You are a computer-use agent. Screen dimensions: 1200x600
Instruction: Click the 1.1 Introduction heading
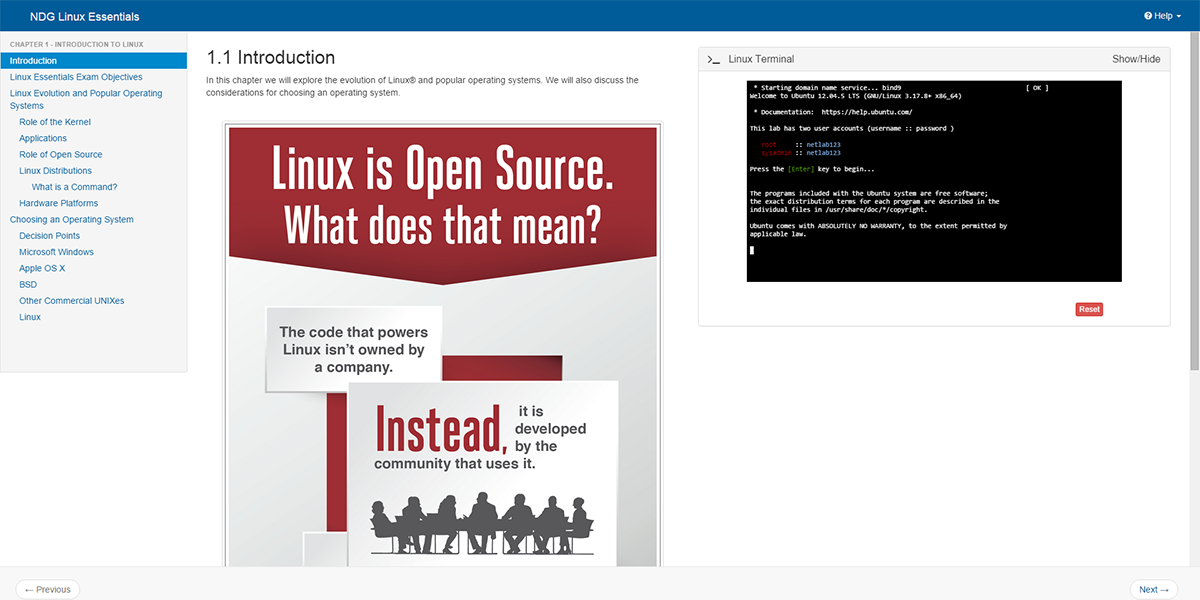pos(270,57)
